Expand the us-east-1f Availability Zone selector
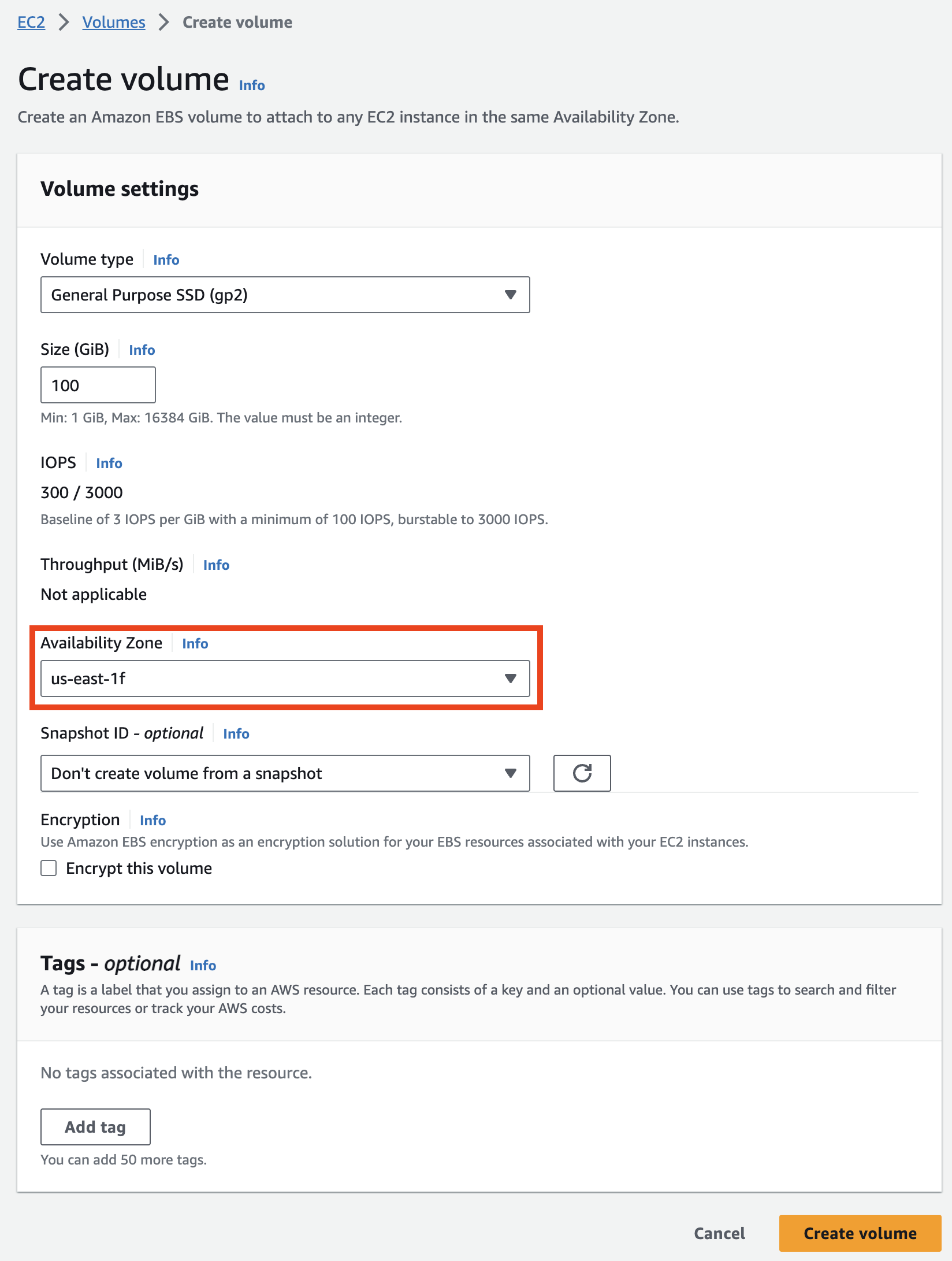Screen dimensions: 952x1261 (285, 678)
